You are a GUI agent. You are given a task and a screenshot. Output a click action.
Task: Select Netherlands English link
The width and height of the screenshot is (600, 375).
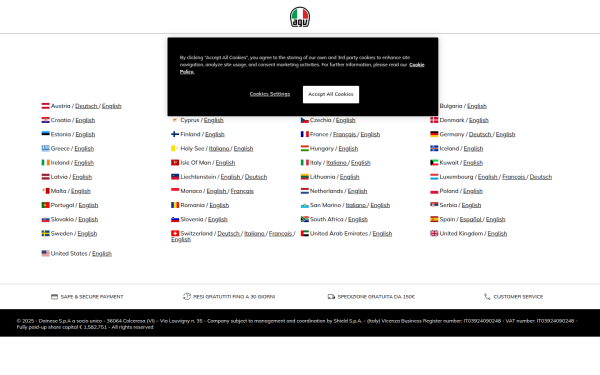point(357,191)
